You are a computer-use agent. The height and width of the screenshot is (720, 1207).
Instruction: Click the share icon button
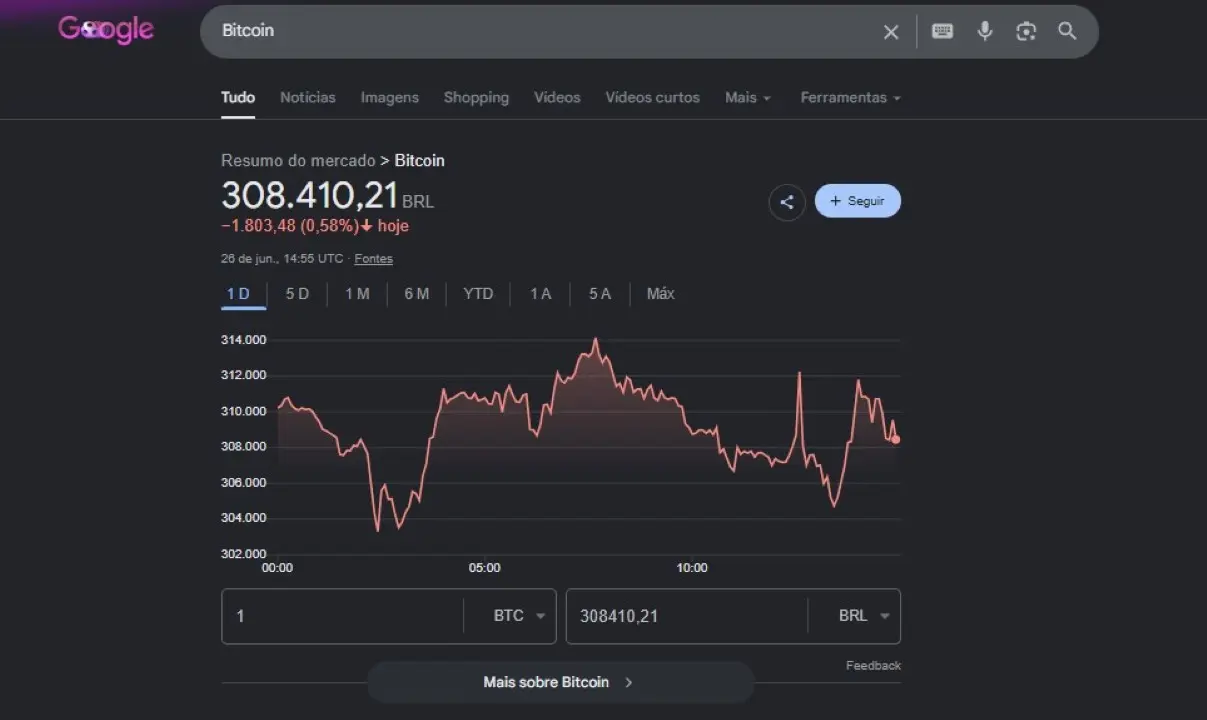(787, 202)
